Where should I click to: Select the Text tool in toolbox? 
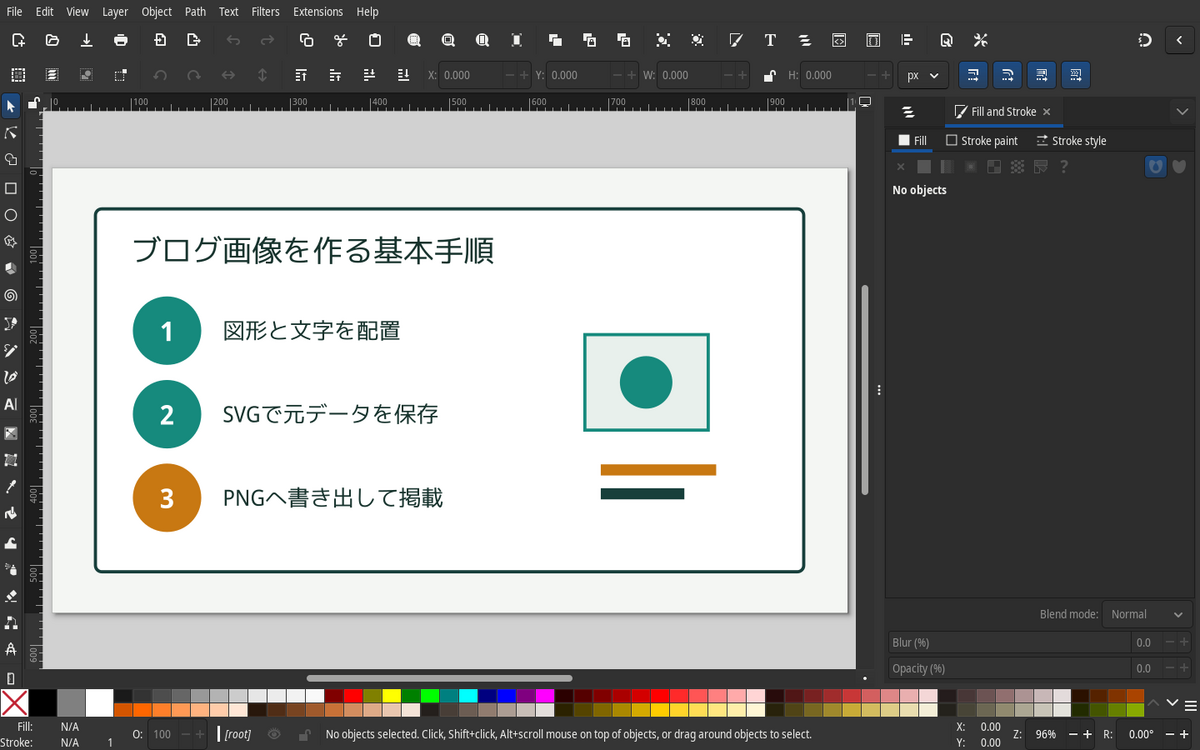11,405
